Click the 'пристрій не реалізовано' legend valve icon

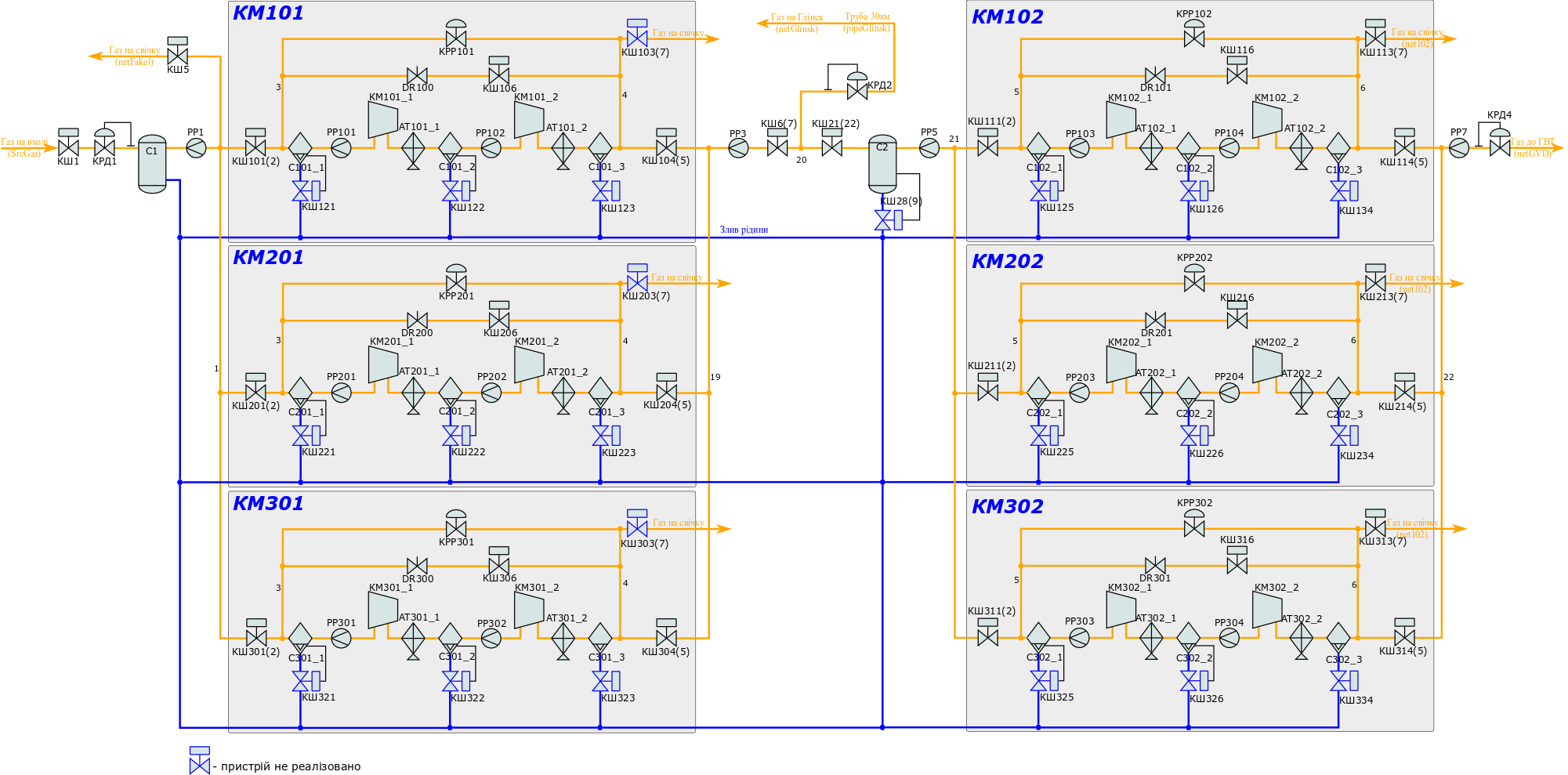[x=200, y=763]
